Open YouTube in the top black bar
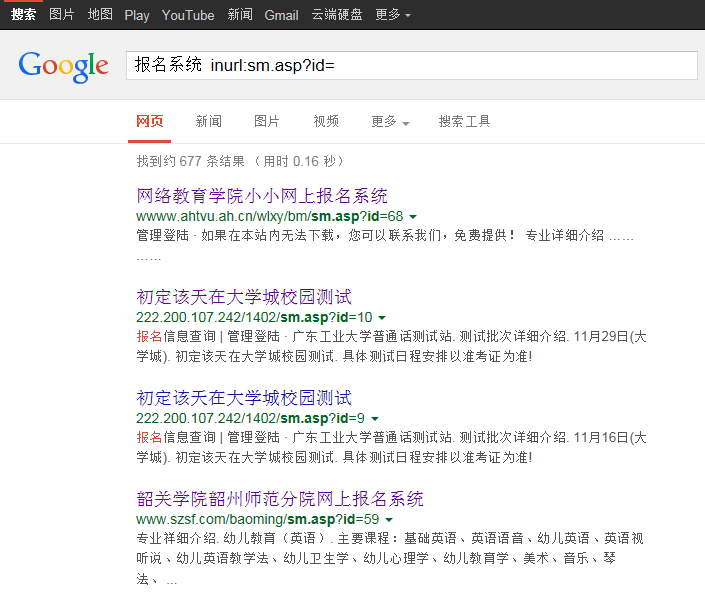705x600 pixels. (188, 15)
